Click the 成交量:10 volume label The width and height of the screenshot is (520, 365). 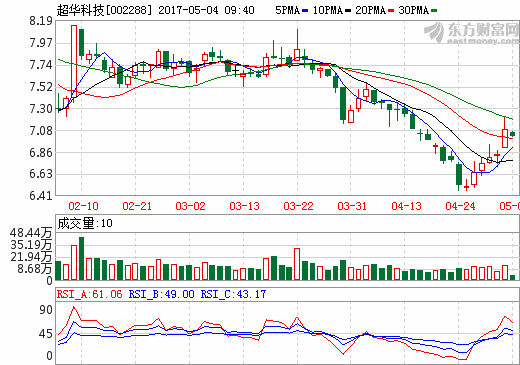(85, 223)
